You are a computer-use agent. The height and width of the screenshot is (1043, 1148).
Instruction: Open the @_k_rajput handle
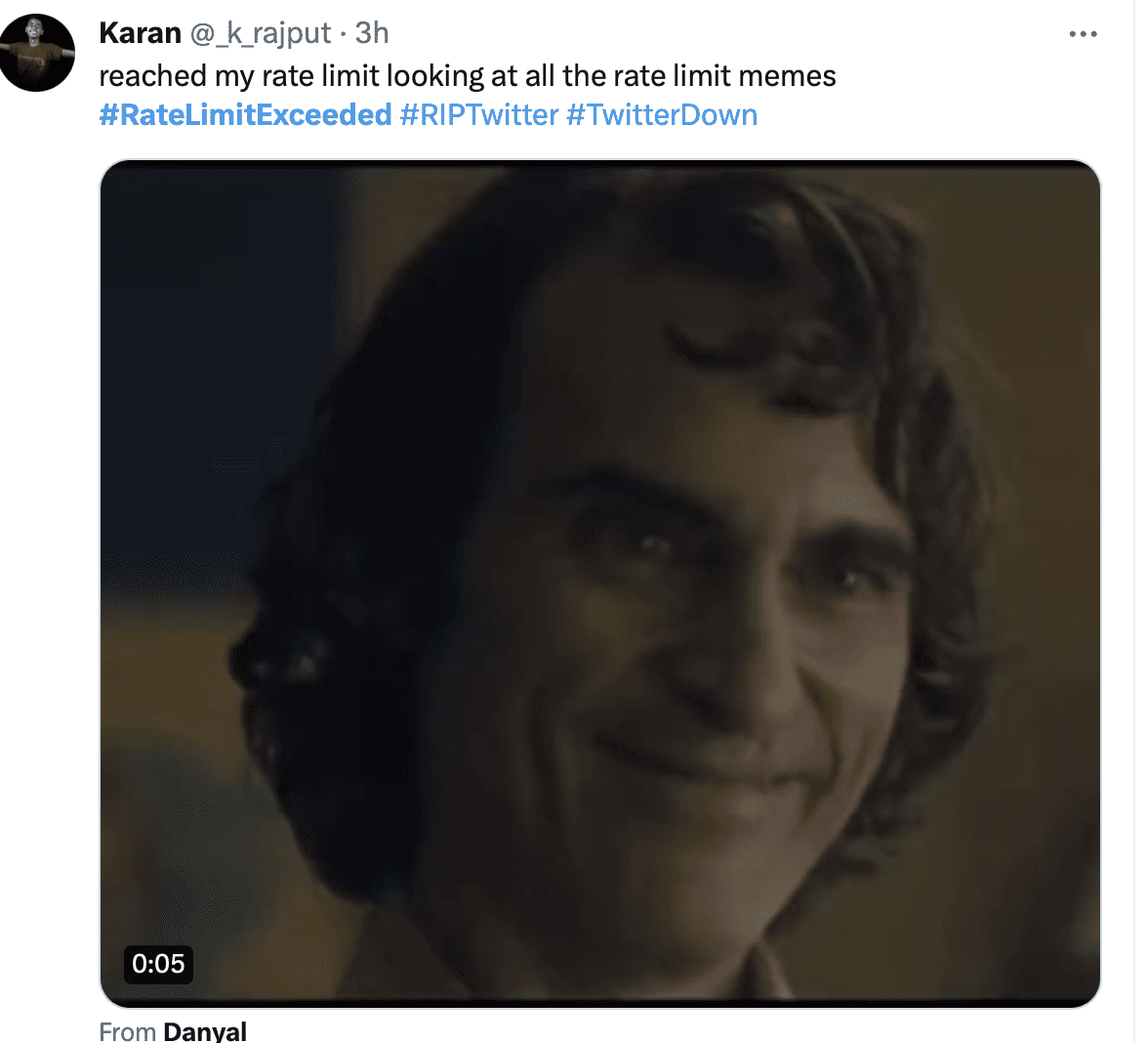pos(260,33)
